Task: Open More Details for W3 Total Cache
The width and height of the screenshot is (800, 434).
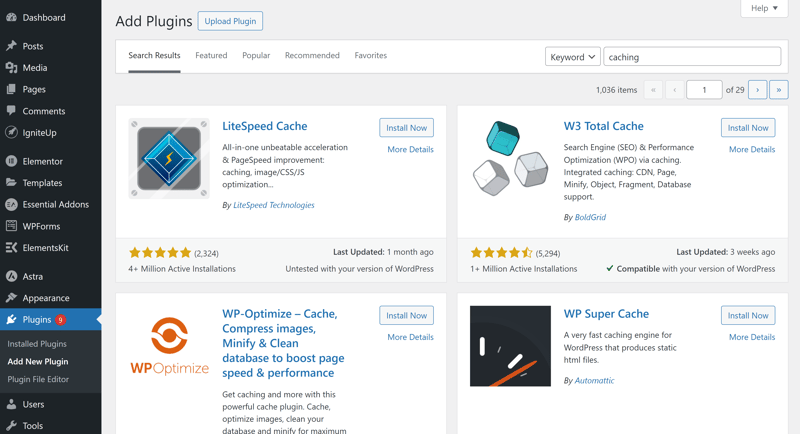Action: pyautogui.click(x=752, y=149)
